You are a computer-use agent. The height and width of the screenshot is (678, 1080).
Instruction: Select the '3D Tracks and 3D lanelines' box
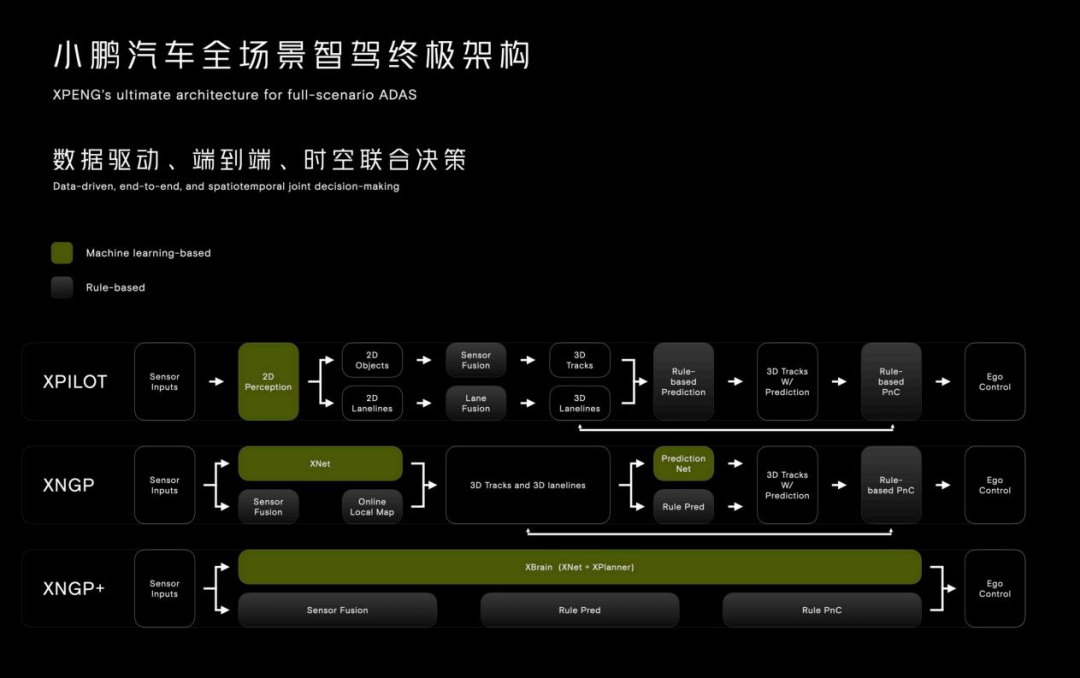(528, 485)
